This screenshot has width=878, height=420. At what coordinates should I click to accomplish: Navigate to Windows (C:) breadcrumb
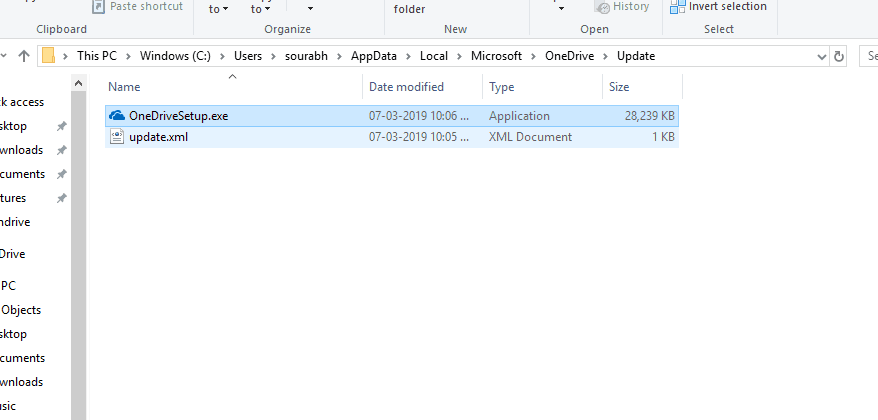coord(175,56)
